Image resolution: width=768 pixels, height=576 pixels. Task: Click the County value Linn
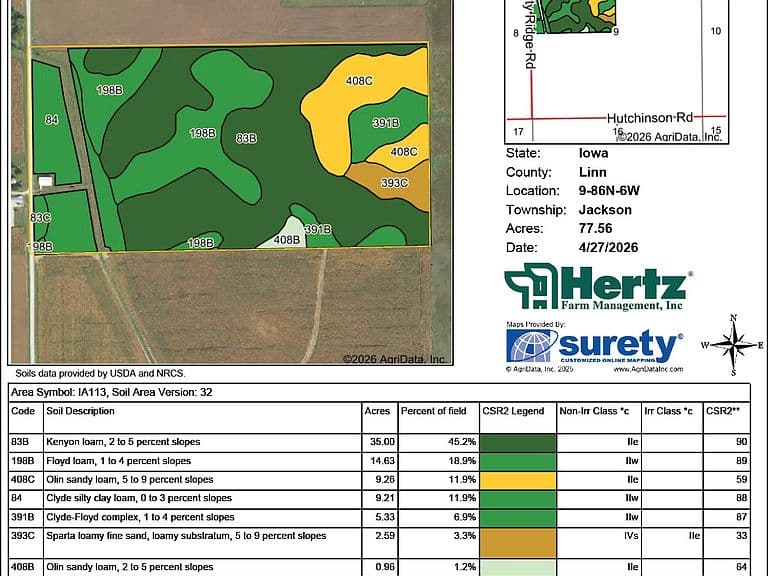click(593, 172)
